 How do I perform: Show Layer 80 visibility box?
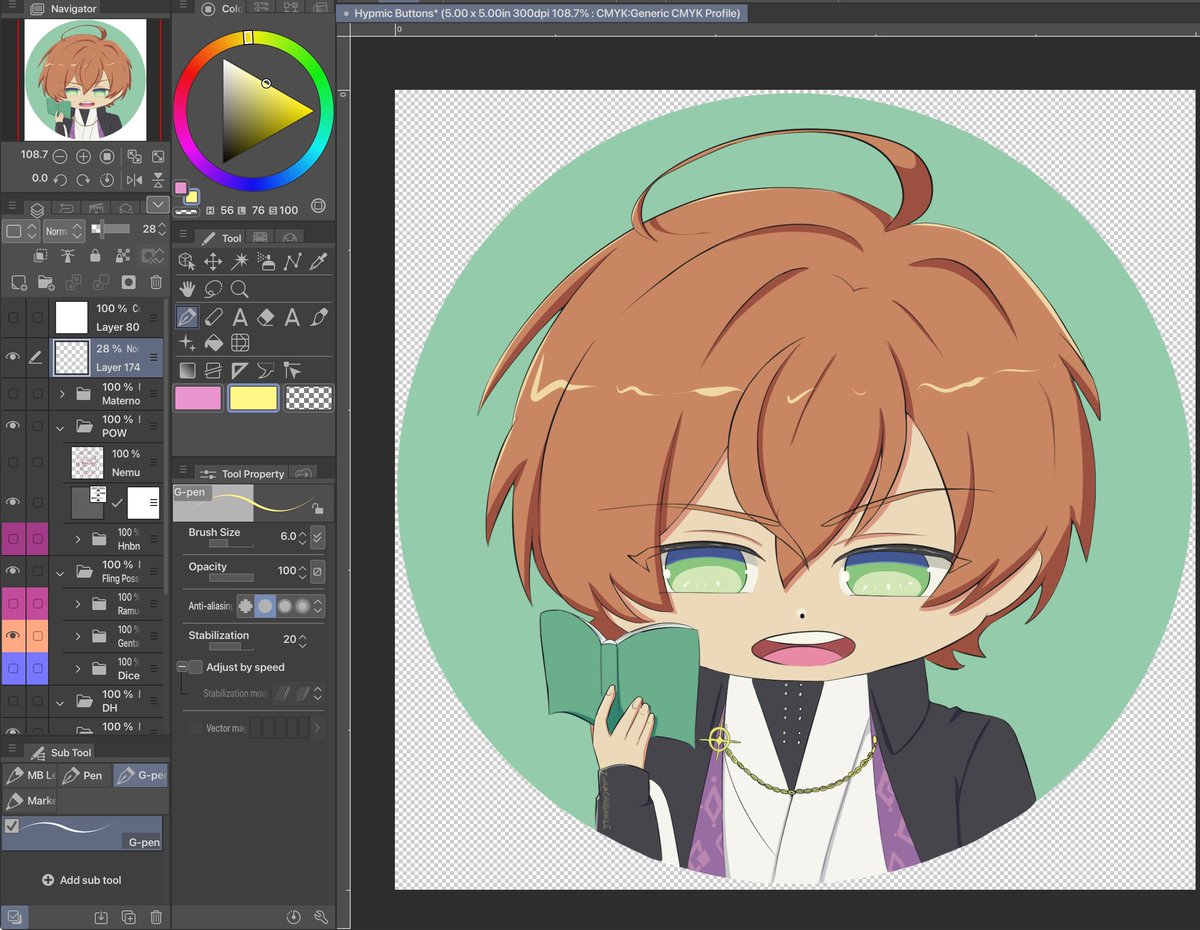pos(13,317)
